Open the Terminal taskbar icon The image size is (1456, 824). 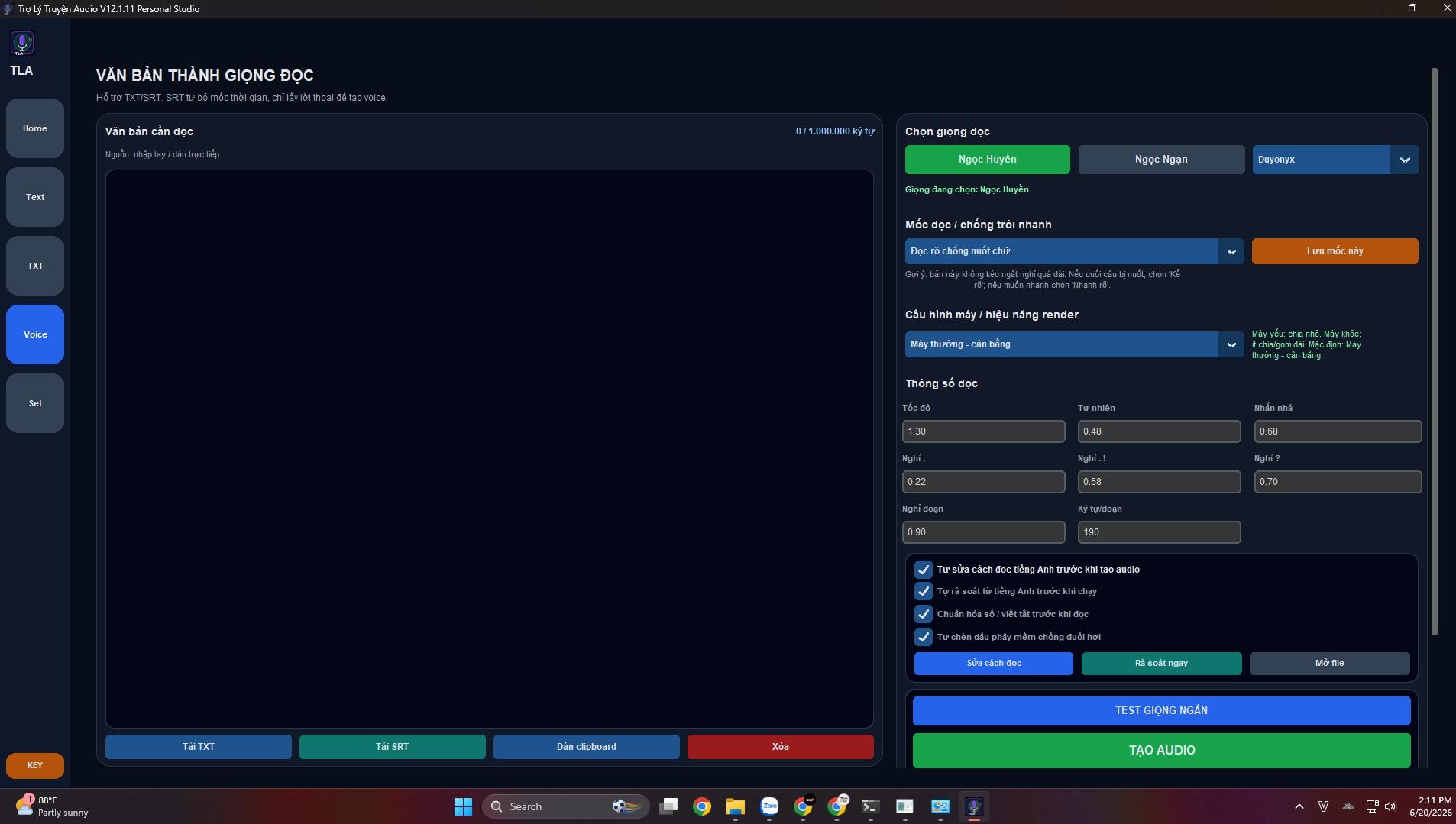[870, 806]
